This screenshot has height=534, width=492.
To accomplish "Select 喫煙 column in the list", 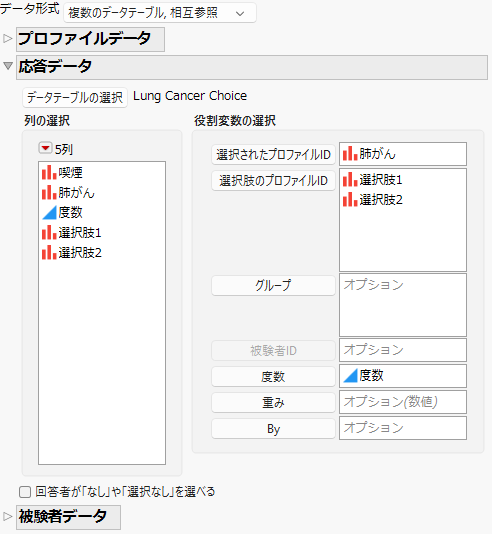I will point(70,172).
